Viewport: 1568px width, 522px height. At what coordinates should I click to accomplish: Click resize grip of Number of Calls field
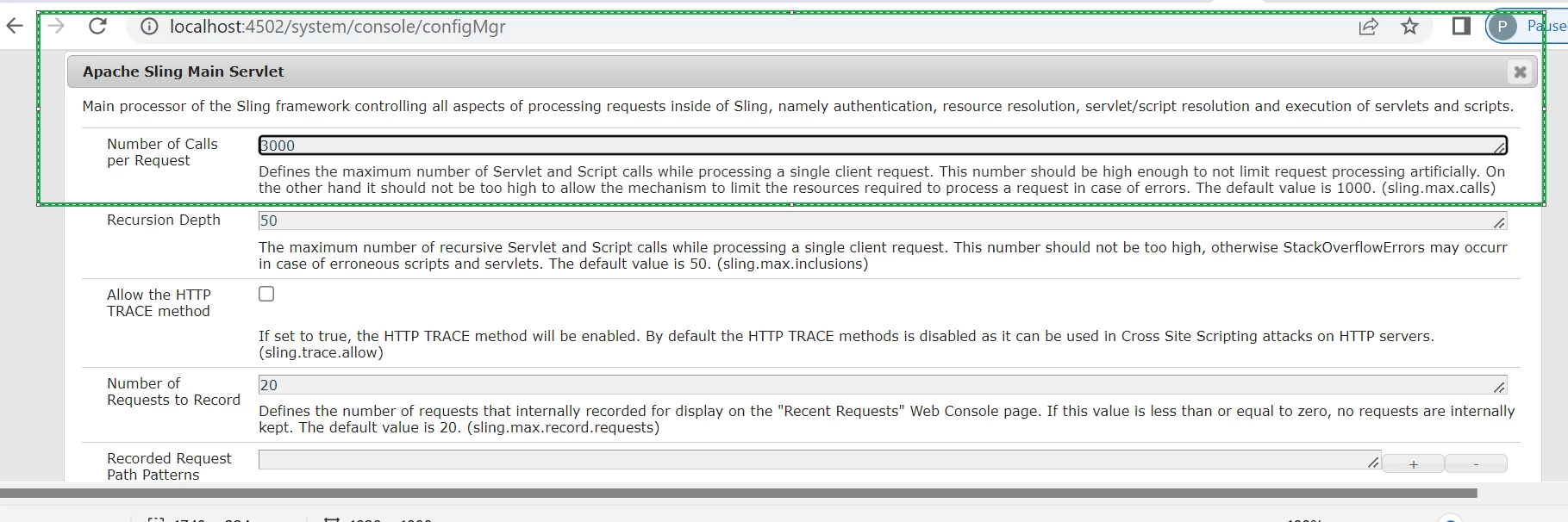coord(1500,148)
